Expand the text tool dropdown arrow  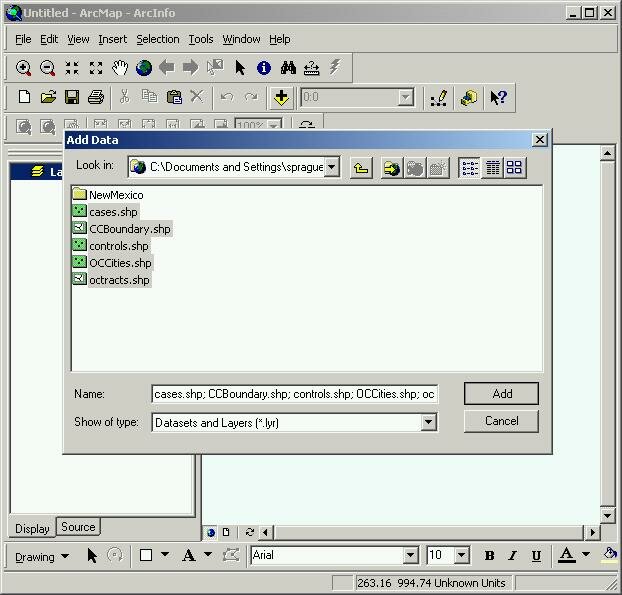pos(208,554)
